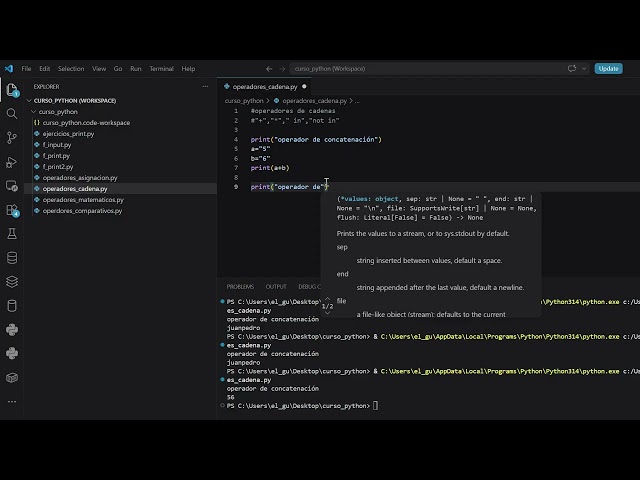Open the File menu
Screen dimensions: 640x480
tap(26, 69)
